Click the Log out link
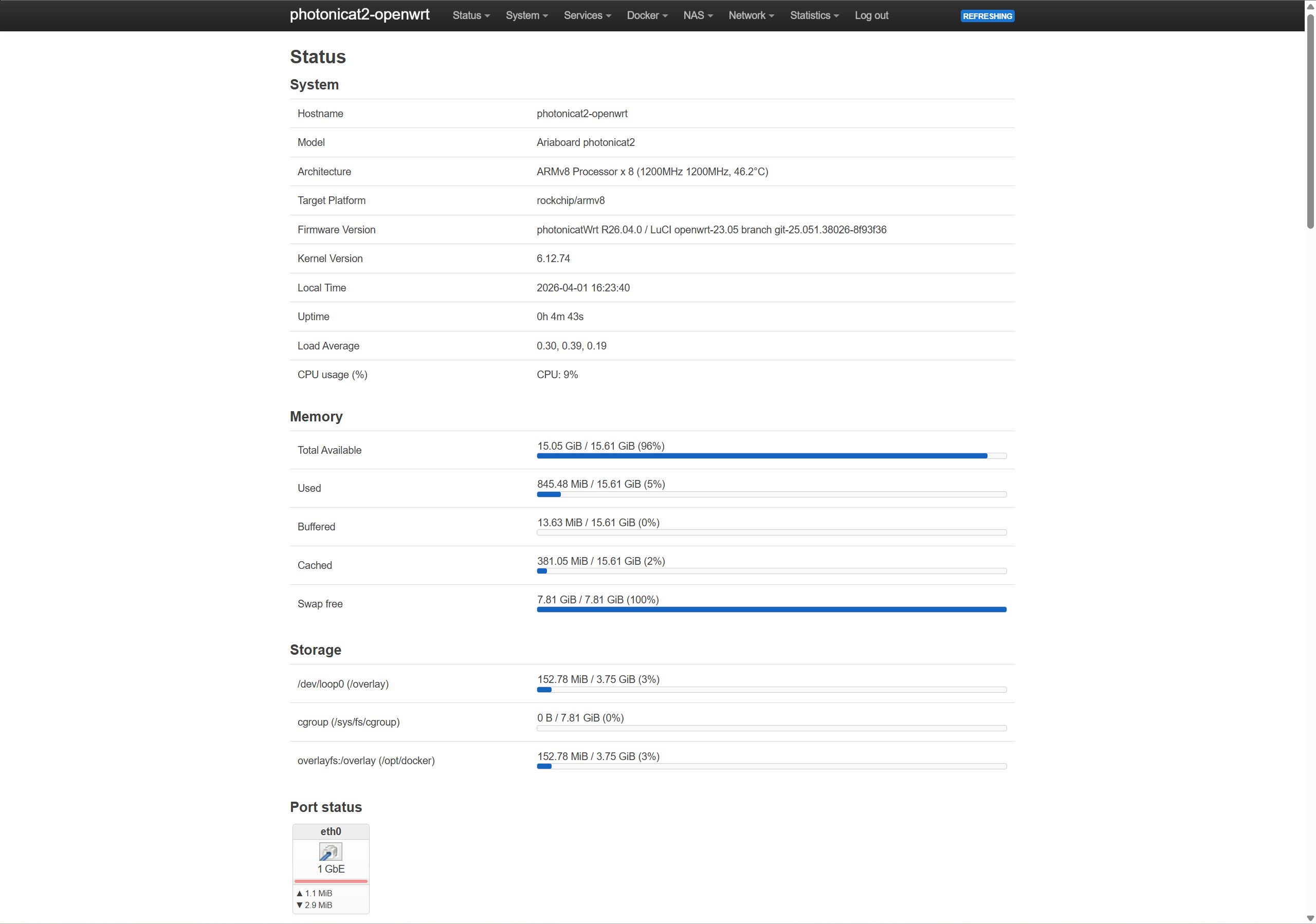The image size is (1316, 924). pyautogui.click(x=871, y=15)
